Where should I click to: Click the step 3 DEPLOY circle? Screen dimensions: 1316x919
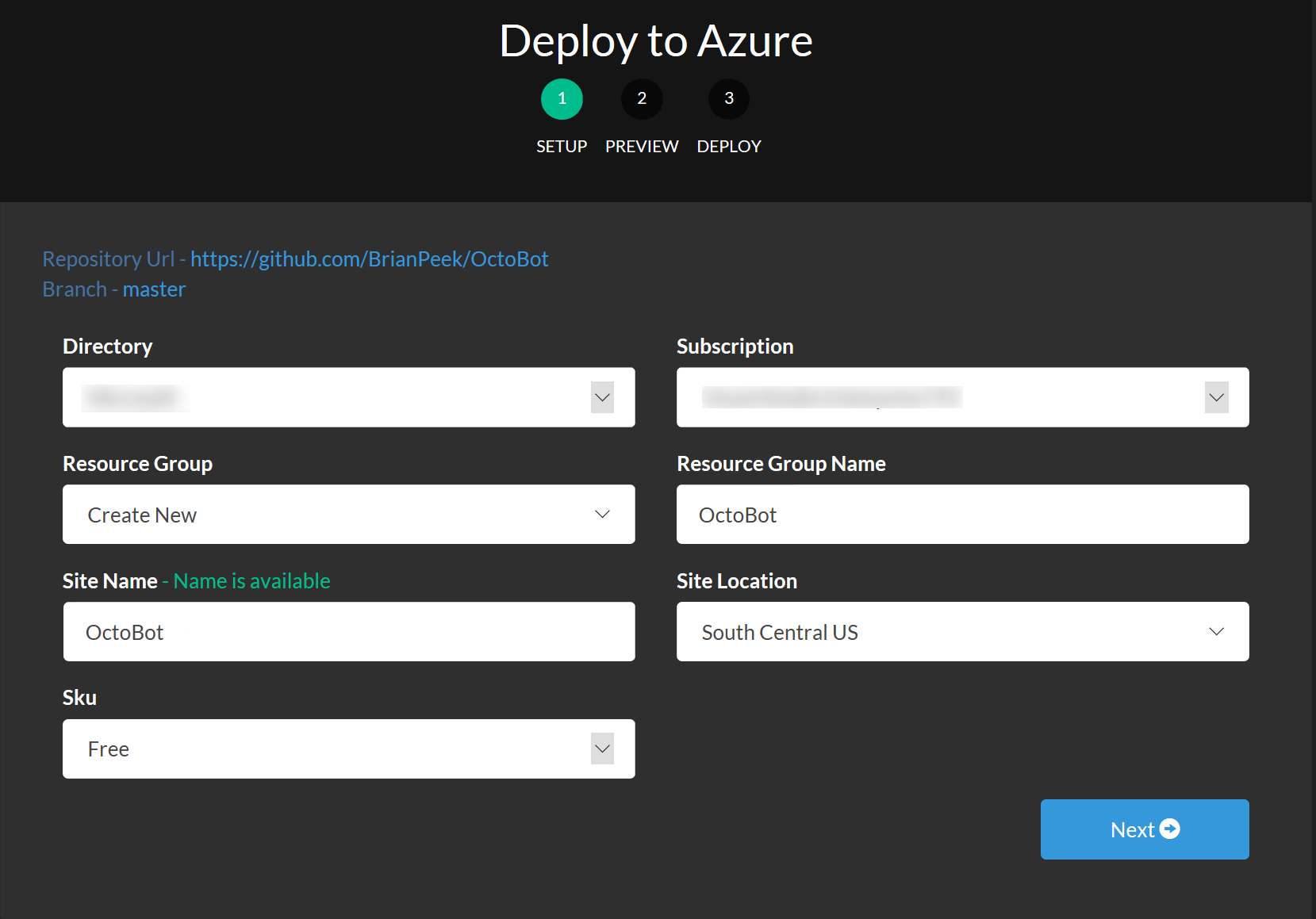[728, 98]
